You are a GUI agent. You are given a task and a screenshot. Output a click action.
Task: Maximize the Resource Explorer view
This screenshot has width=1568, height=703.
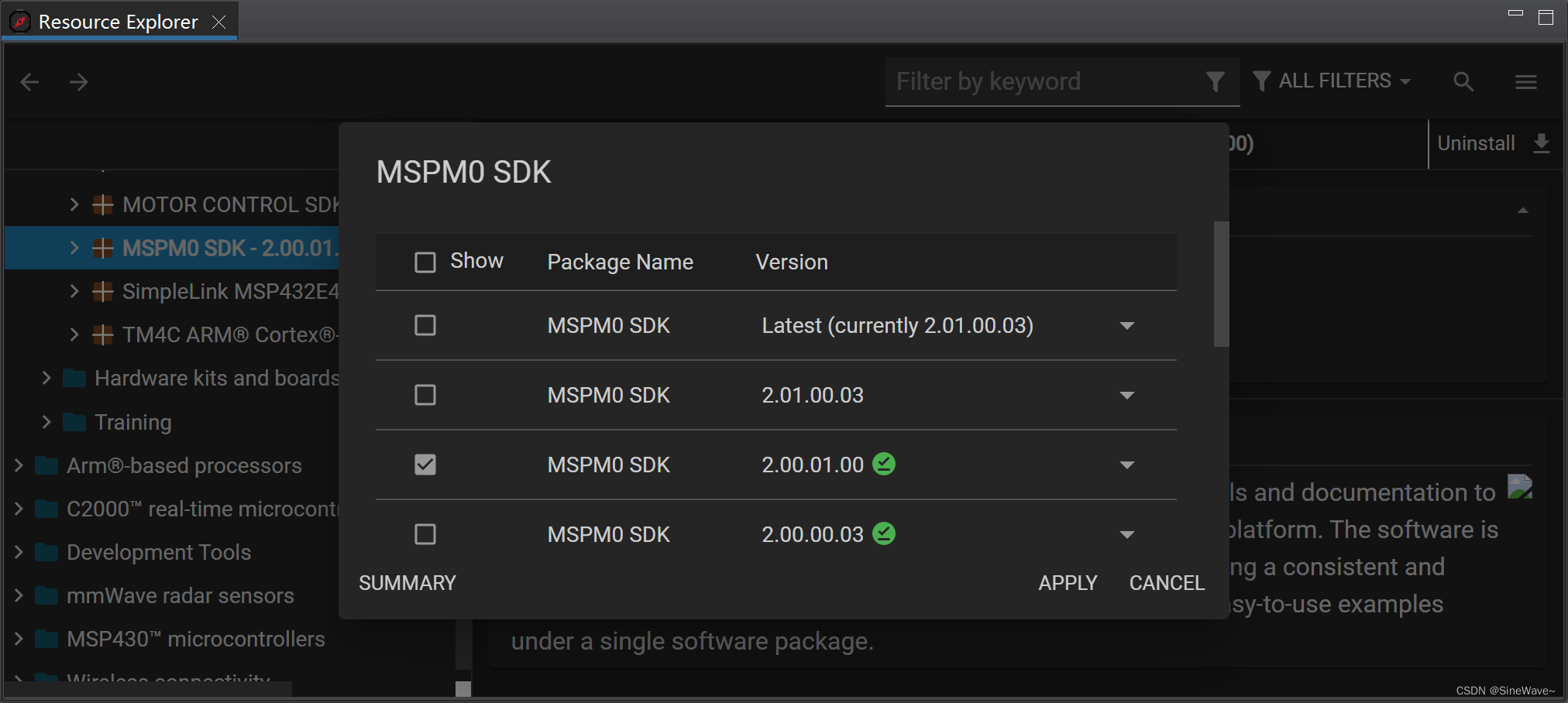[1546, 17]
